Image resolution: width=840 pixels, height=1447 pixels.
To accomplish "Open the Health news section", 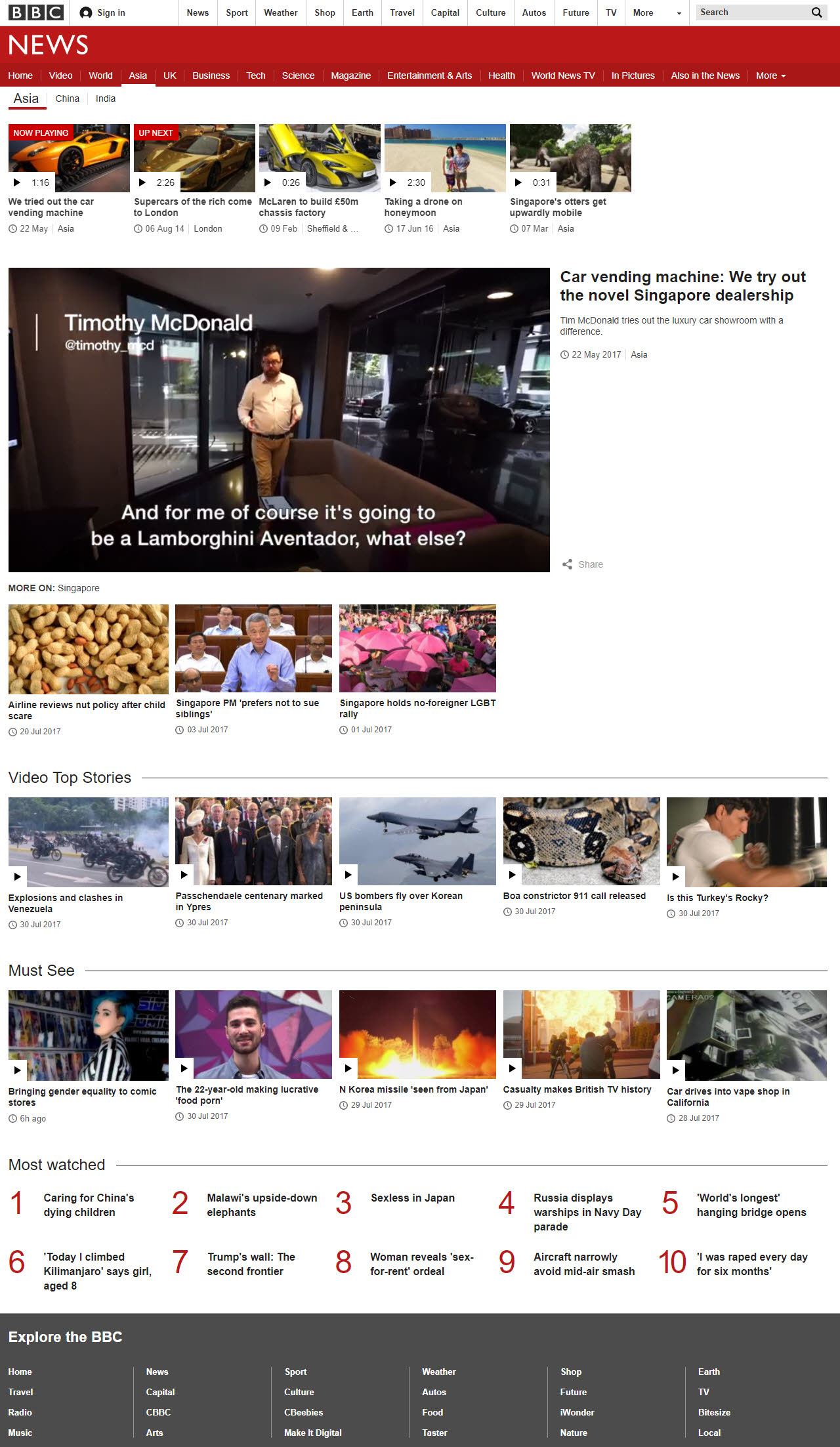I will [x=501, y=75].
